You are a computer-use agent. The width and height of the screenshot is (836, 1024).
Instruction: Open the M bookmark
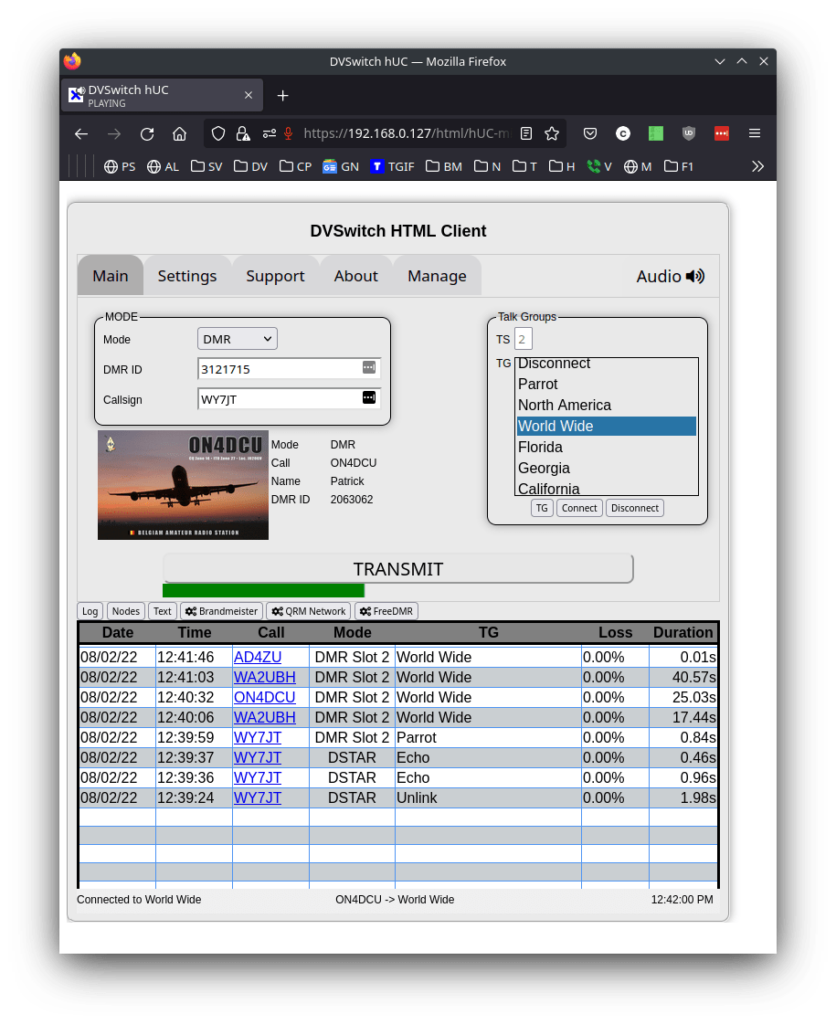coord(638,167)
